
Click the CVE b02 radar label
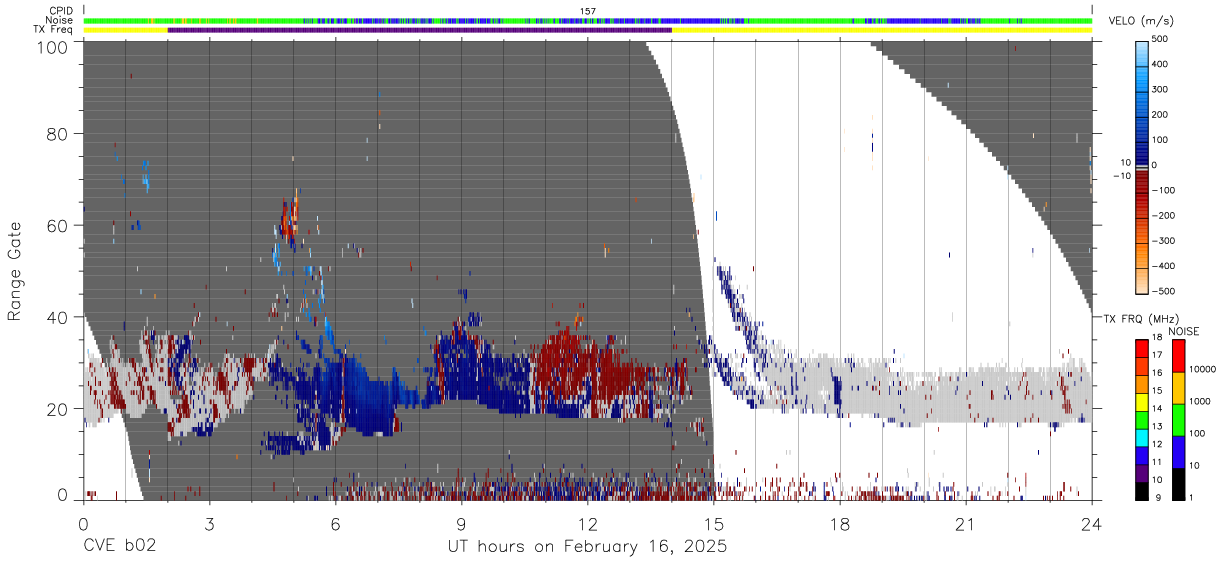tap(120, 546)
